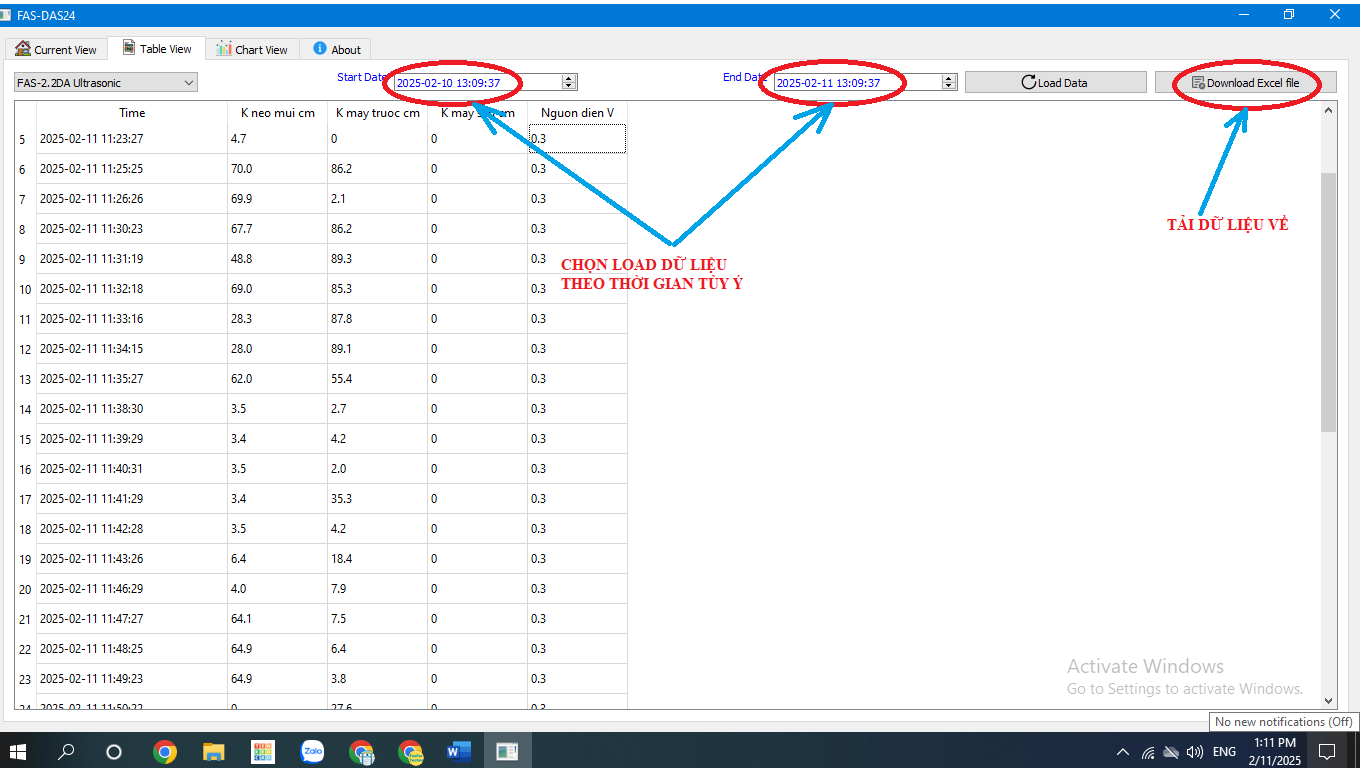Open the Wi-Fi network tray icon
1366x768 pixels.
pos(1148,752)
